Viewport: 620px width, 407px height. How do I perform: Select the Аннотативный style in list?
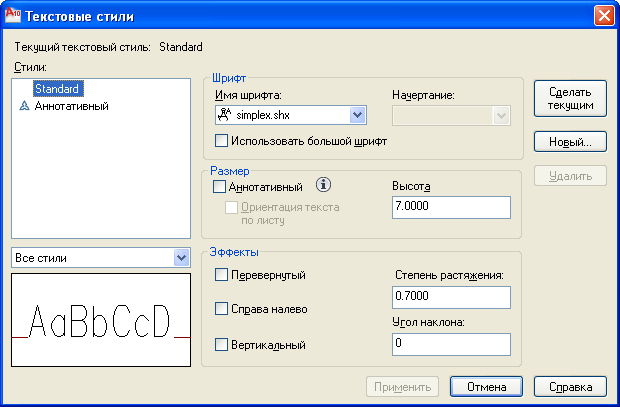72,106
